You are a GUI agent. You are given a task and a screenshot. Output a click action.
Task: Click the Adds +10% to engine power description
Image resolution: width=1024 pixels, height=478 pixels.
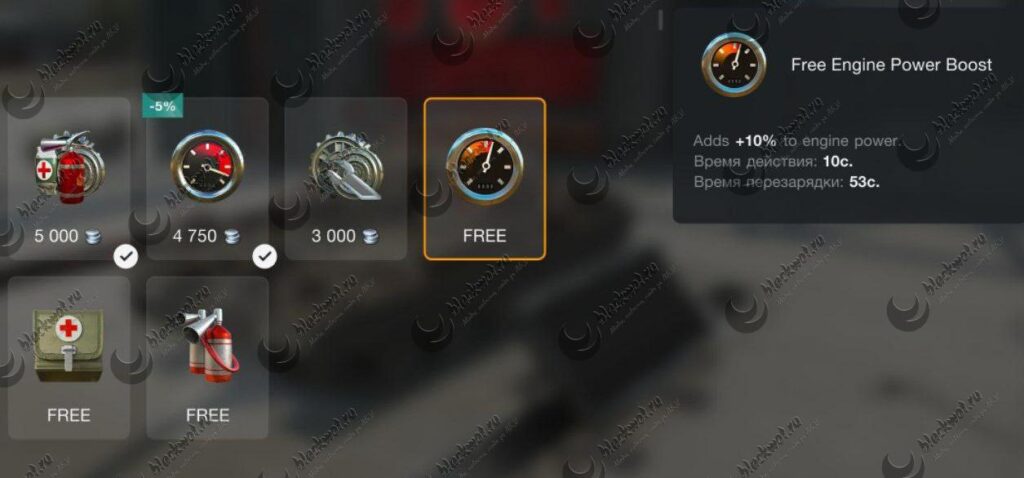point(796,141)
